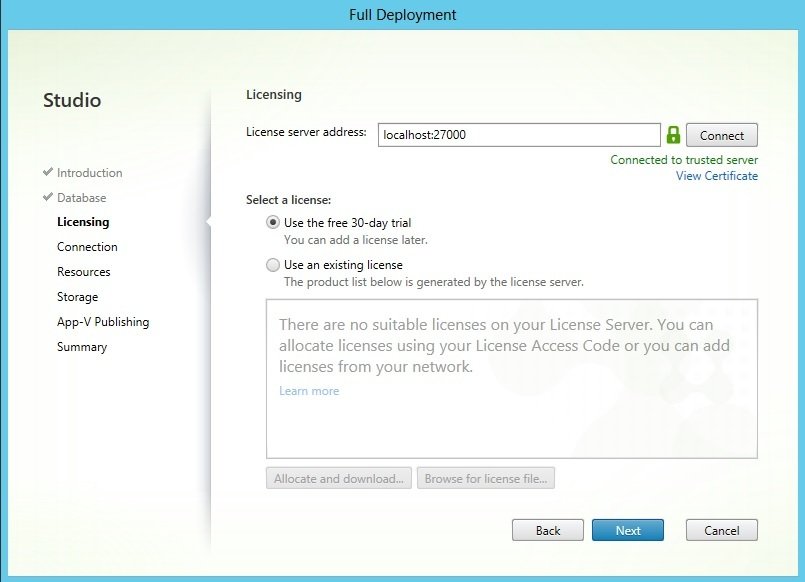Click the Connected to trusted server status
The width and height of the screenshot is (805, 582).
pyautogui.click(x=684, y=160)
